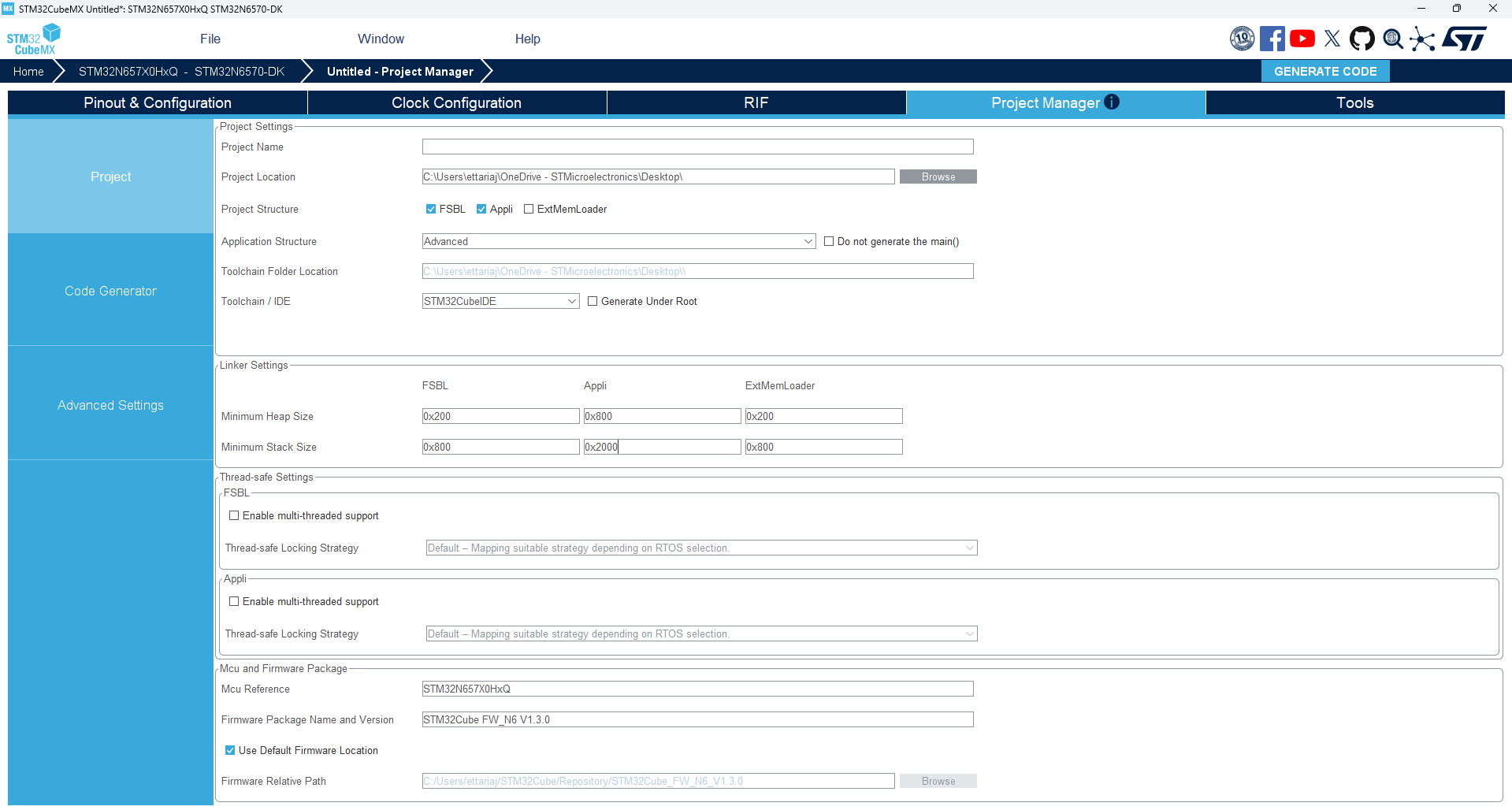Click the 10 Years anniversary badge icon
This screenshot has width=1512, height=810.
[x=1242, y=39]
